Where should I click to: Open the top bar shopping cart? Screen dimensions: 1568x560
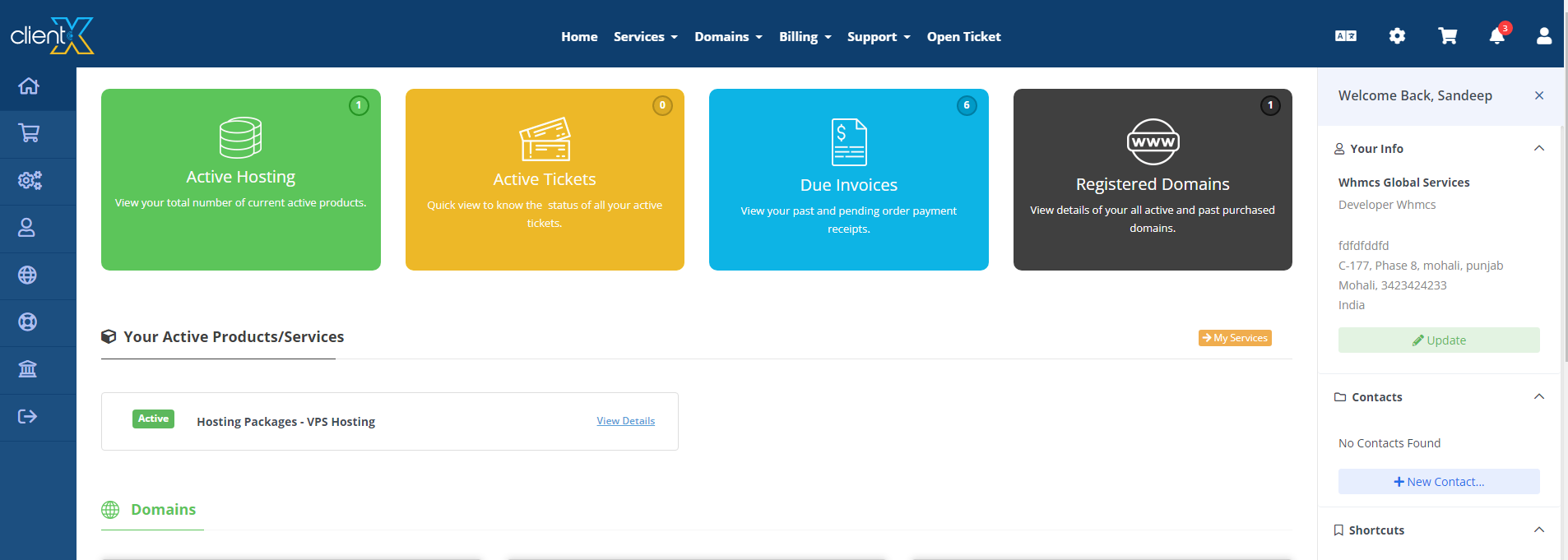[1447, 36]
